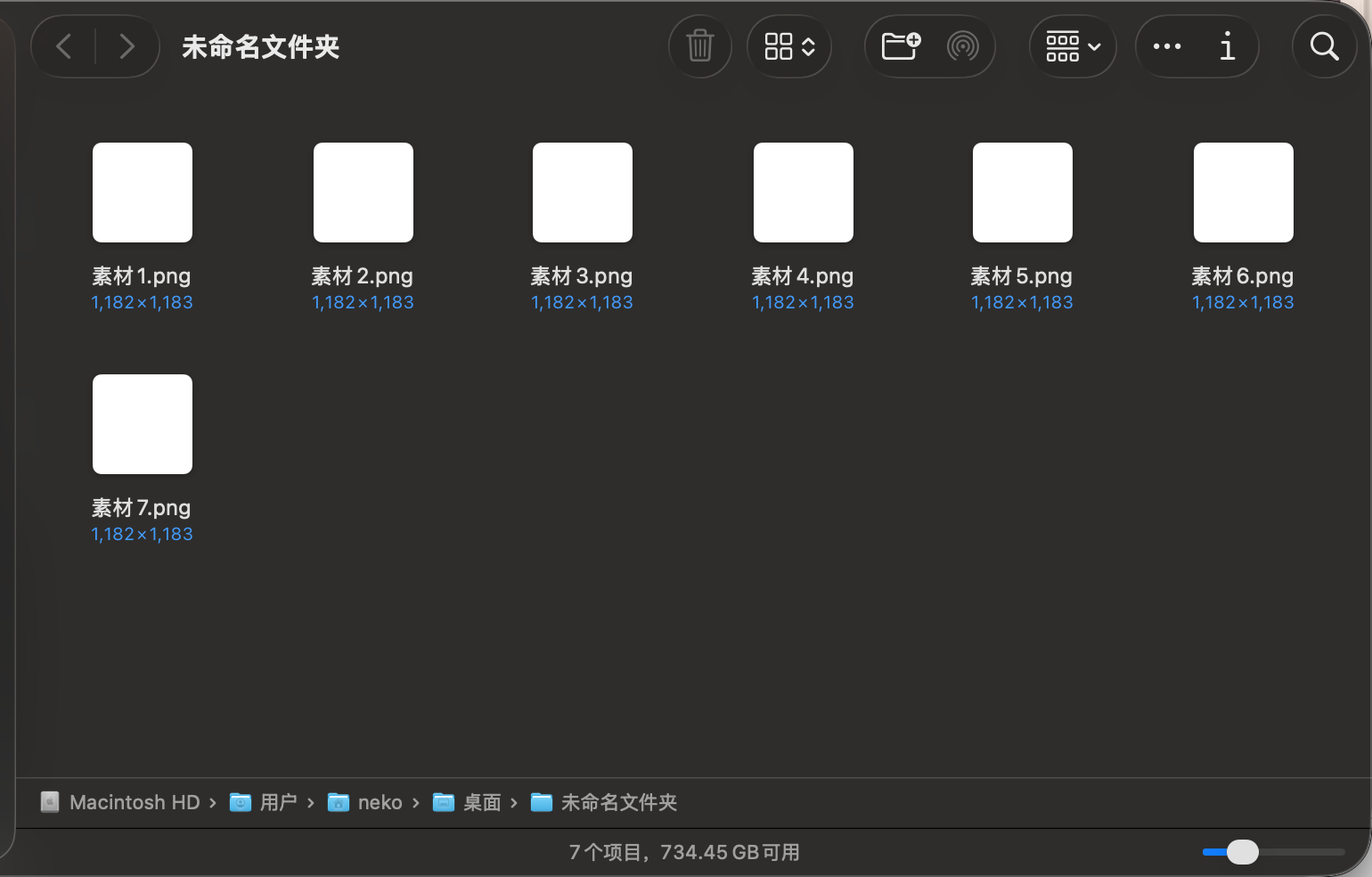Click the file name 素材 6.png
The width and height of the screenshot is (1372, 877).
pos(1243,276)
